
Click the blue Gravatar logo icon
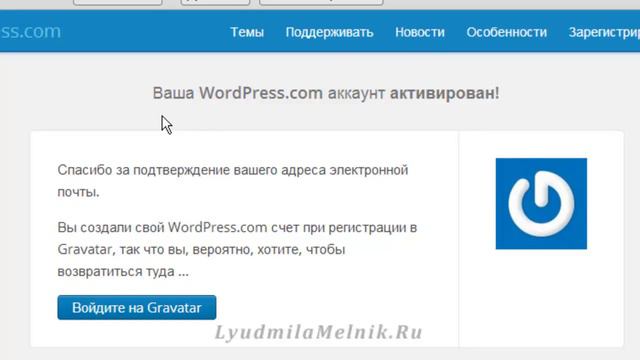click(541, 204)
